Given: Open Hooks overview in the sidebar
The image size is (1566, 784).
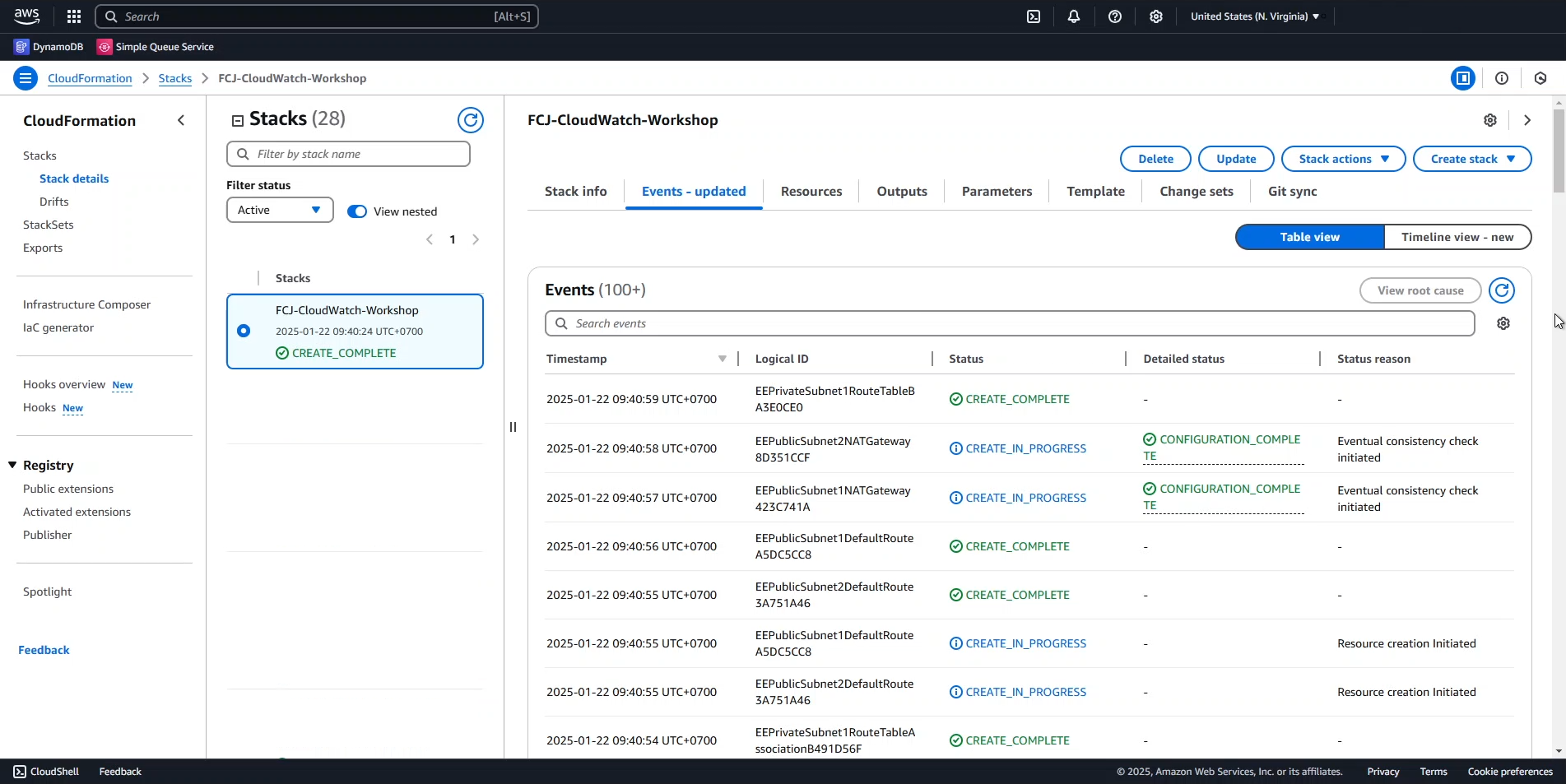Looking at the screenshot, I should 64,384.
